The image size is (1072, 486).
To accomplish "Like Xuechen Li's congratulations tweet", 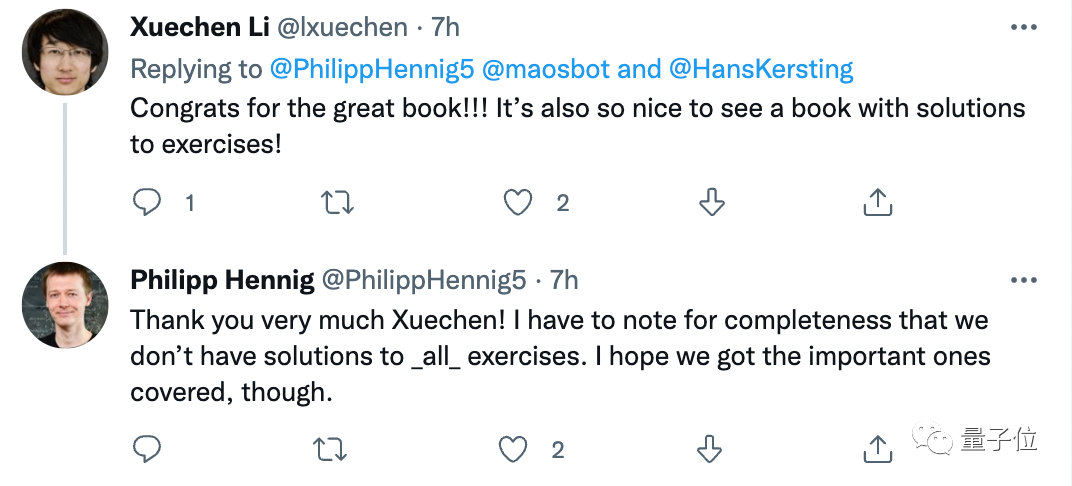I will click(517, 203).
